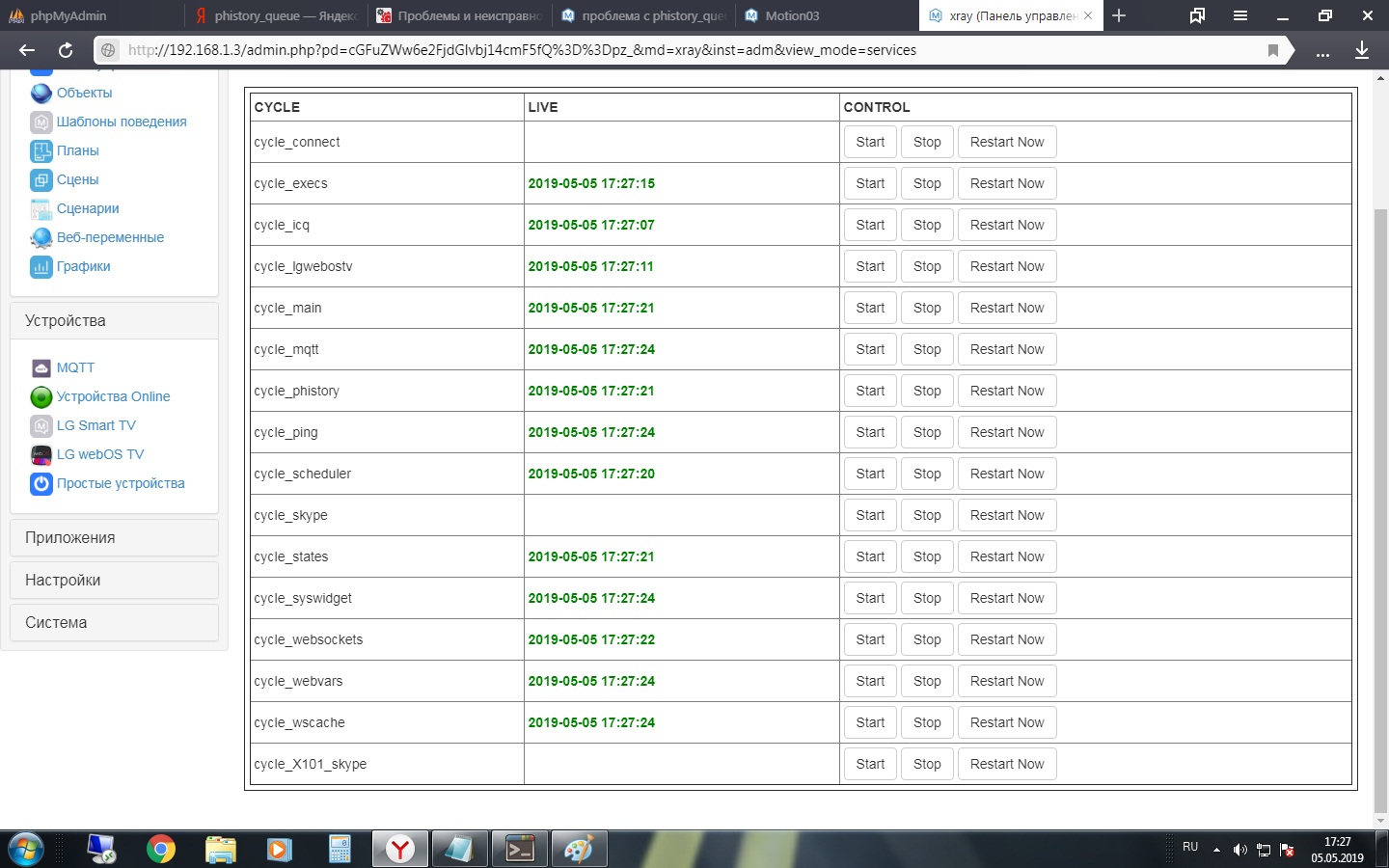Restart cycle_websockets now
The height and width of the screenshot is (868, 1389).
pyautogui.click(x=1007, y=639)
